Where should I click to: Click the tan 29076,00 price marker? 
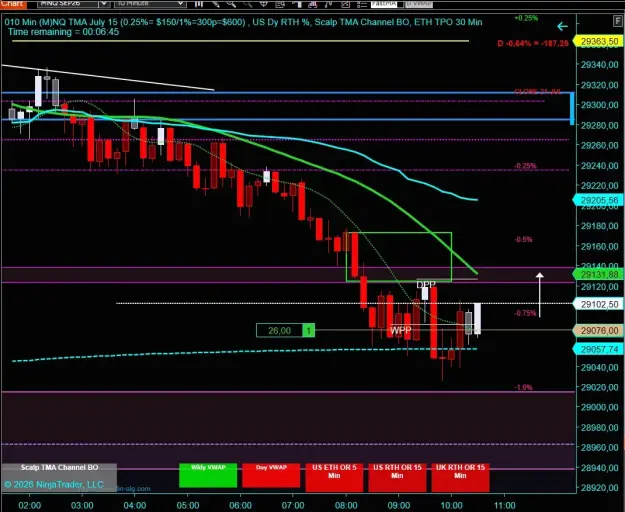599,330
